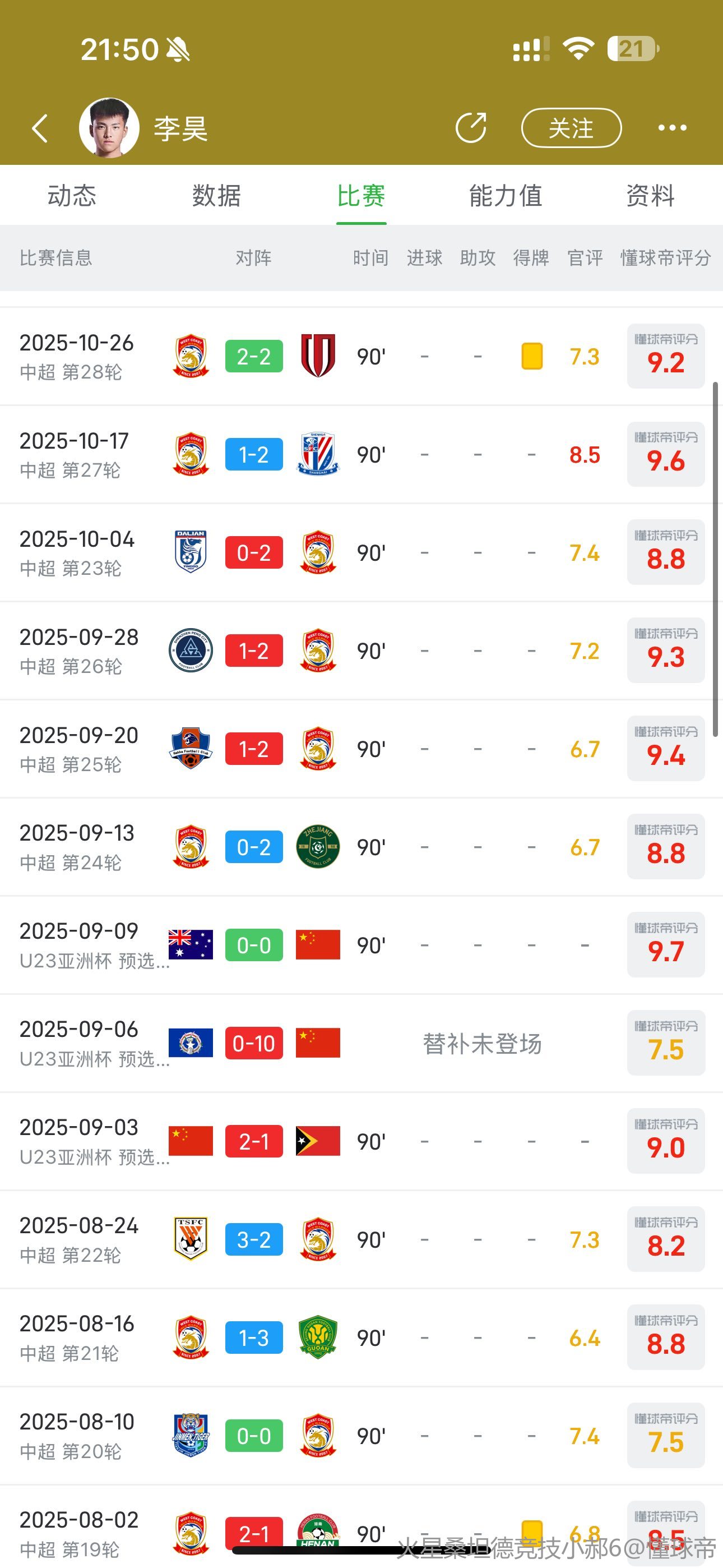This screenshot has height=1568, width=723.
Task: Tap the Beijing Guoan crest
Action: point(318,1338)
